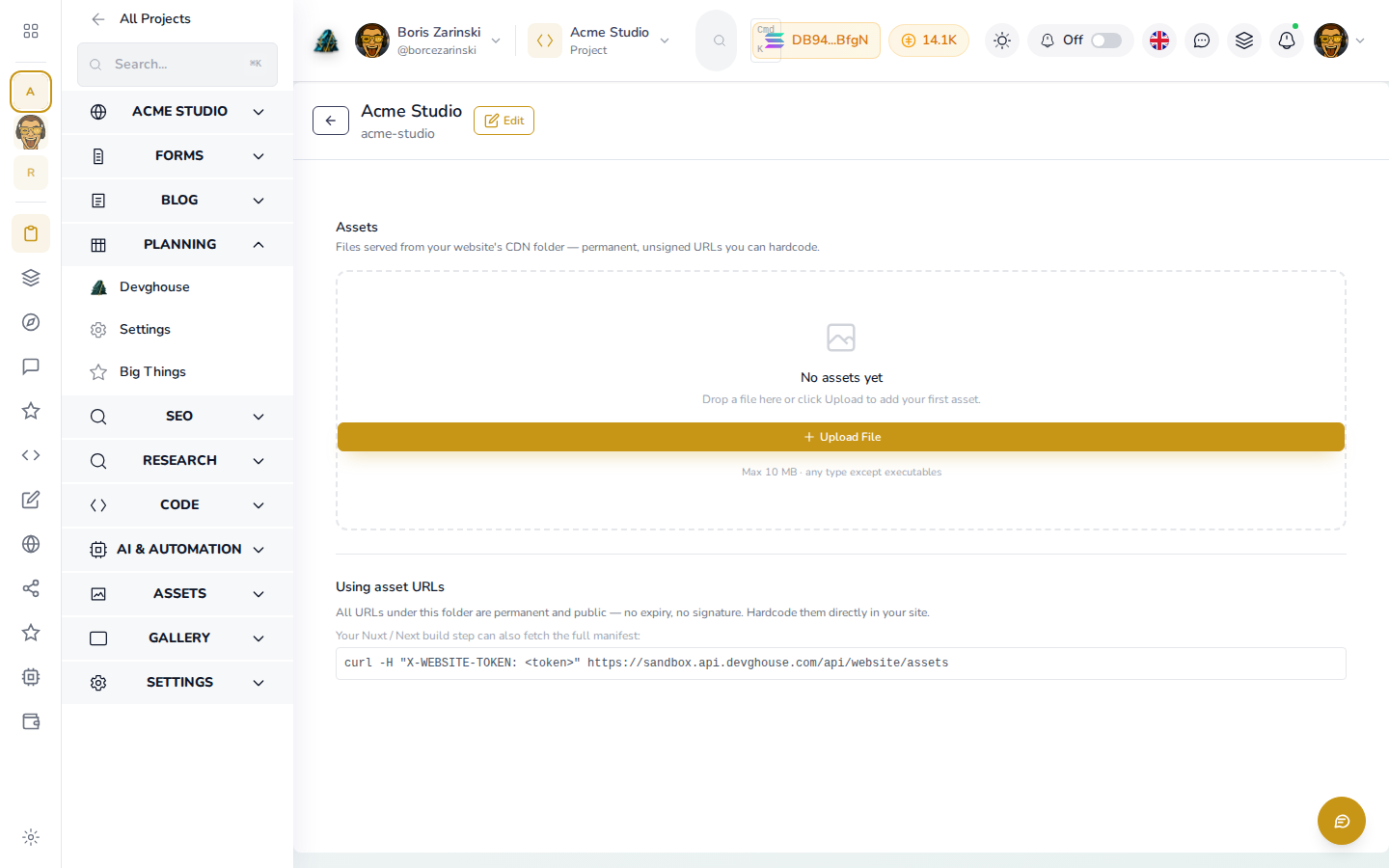Open the floating chat support button

click(x=1342, y=821)
